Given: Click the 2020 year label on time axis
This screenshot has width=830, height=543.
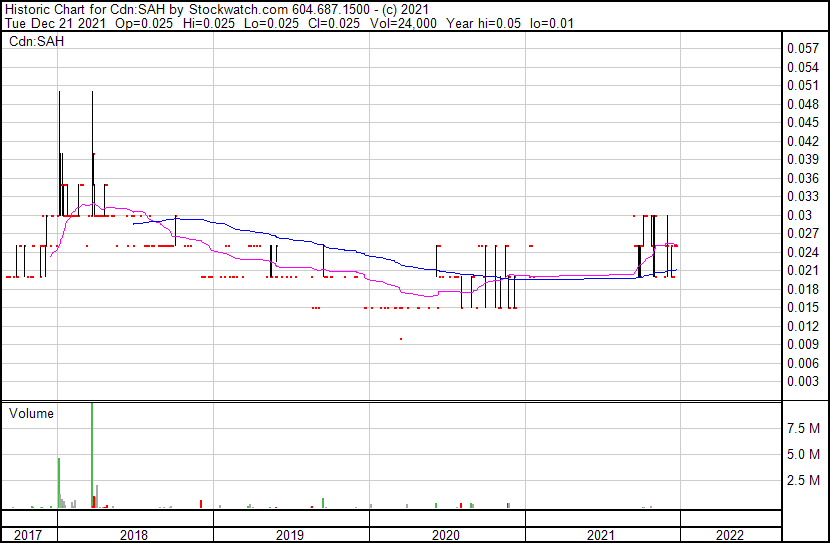Looking at the screenshot, I should click(445, 535).
